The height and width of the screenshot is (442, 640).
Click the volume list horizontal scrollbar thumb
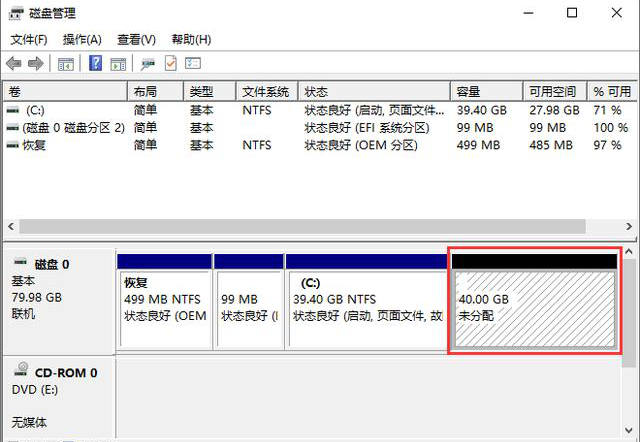(302, 227)
